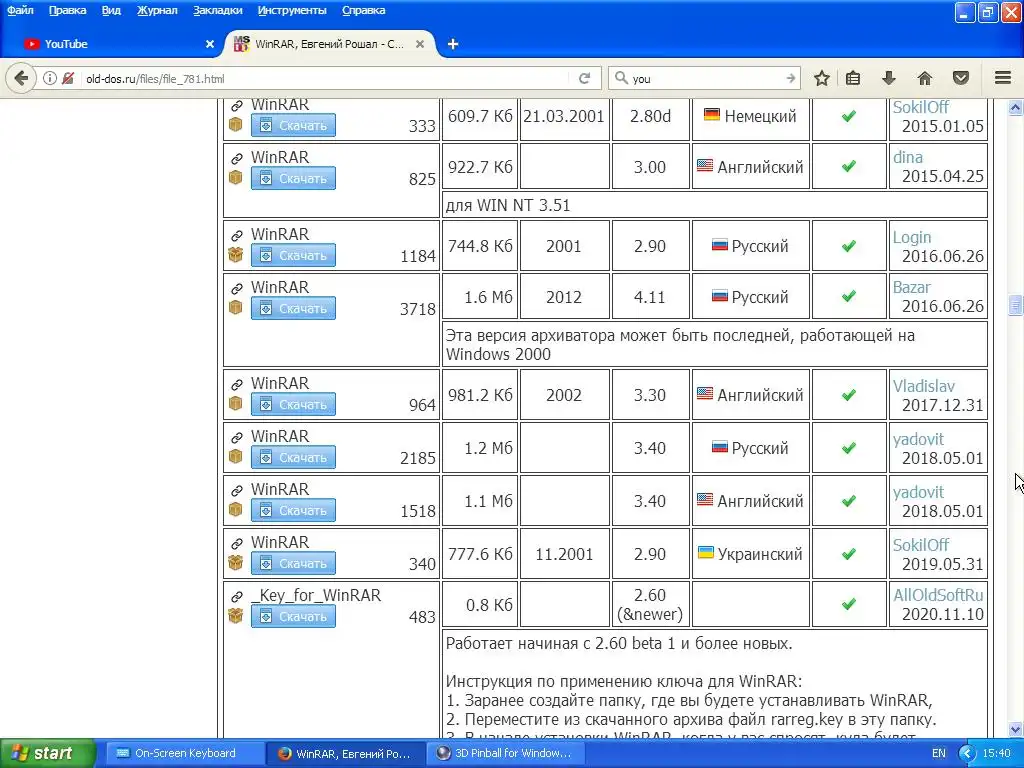Open uploader Login link
This screenshot has height=768, width=1024.
(x=912, y=237)
